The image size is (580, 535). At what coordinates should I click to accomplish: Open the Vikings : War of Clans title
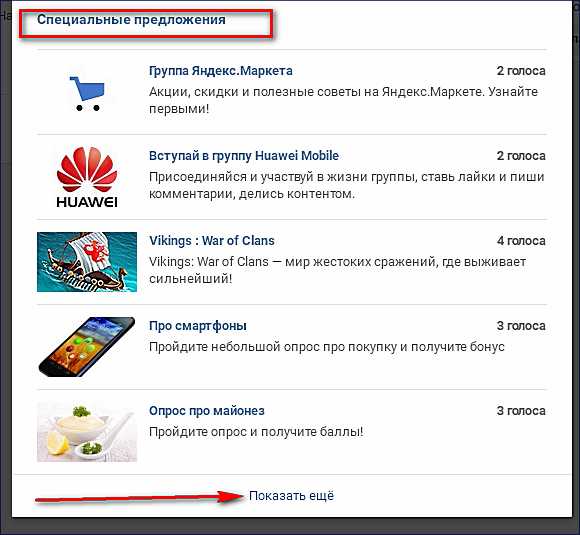coord(212,241)
